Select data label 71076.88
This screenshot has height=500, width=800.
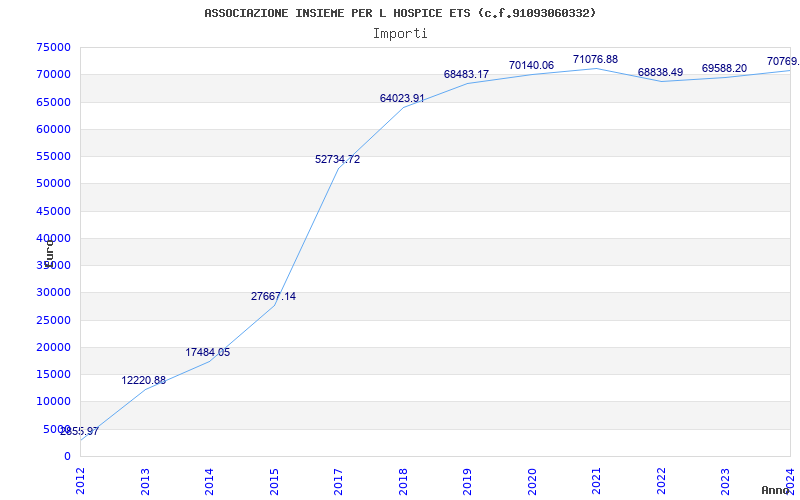[x=595, y=59]
